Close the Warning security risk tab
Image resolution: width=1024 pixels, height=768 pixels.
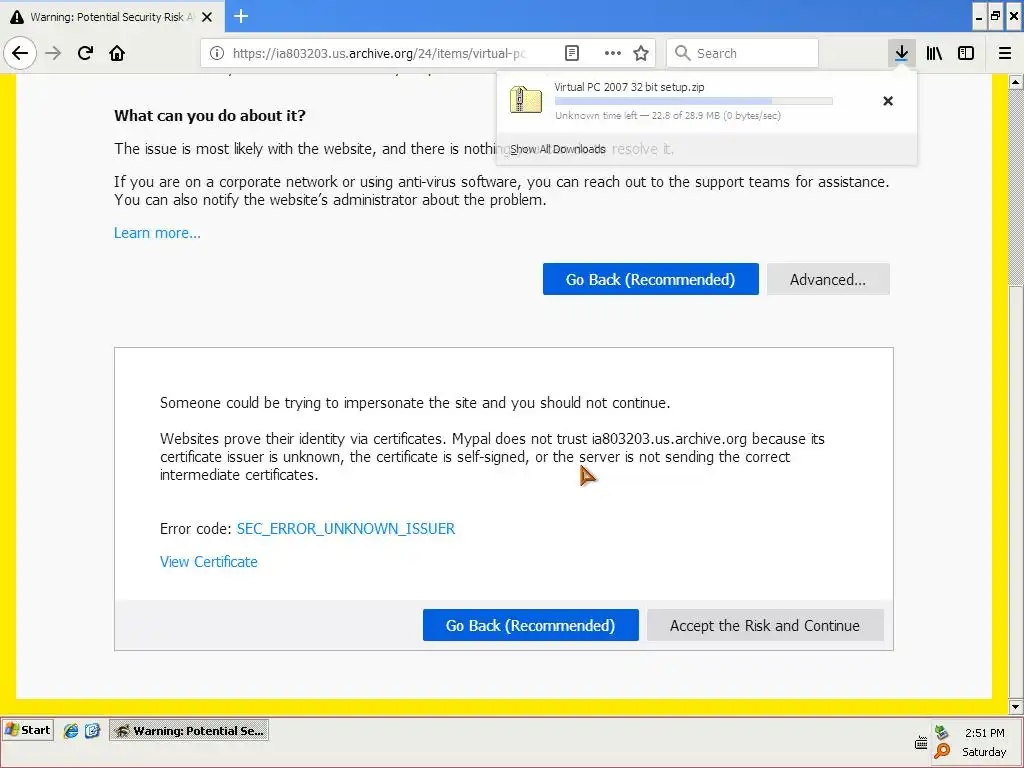coord(207,17)
